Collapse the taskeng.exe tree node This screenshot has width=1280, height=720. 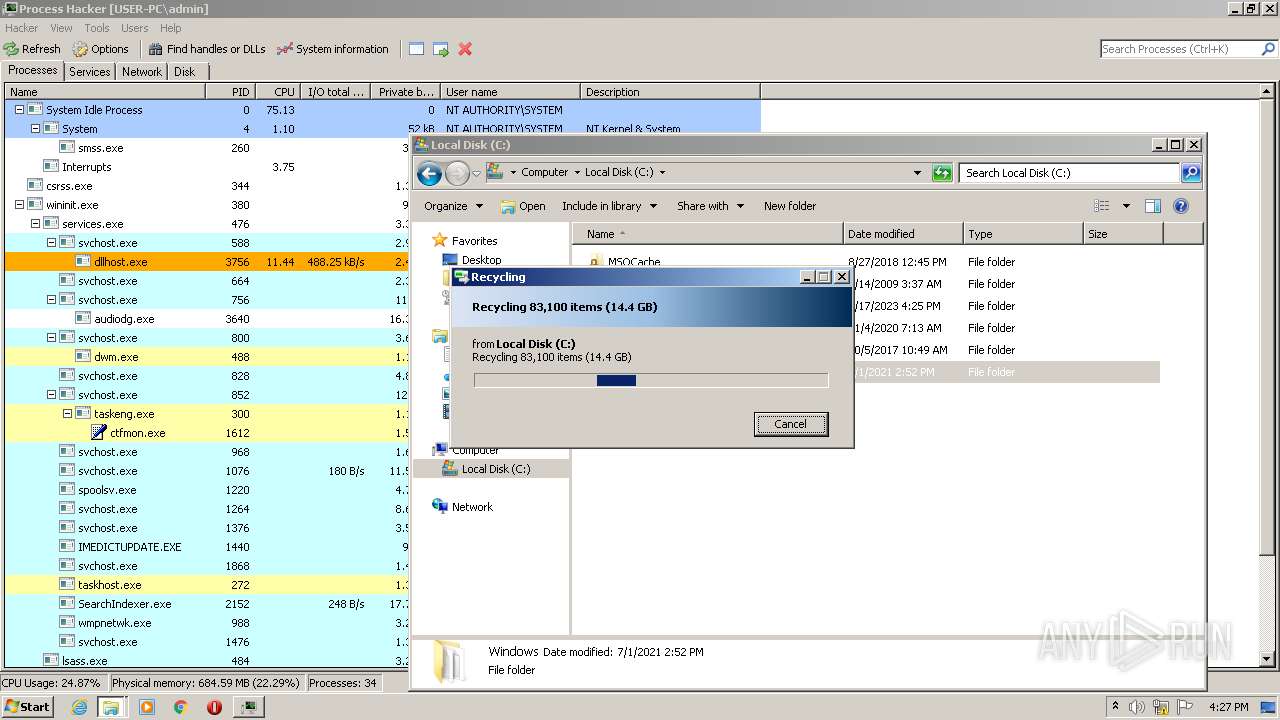tap(67, 414)
